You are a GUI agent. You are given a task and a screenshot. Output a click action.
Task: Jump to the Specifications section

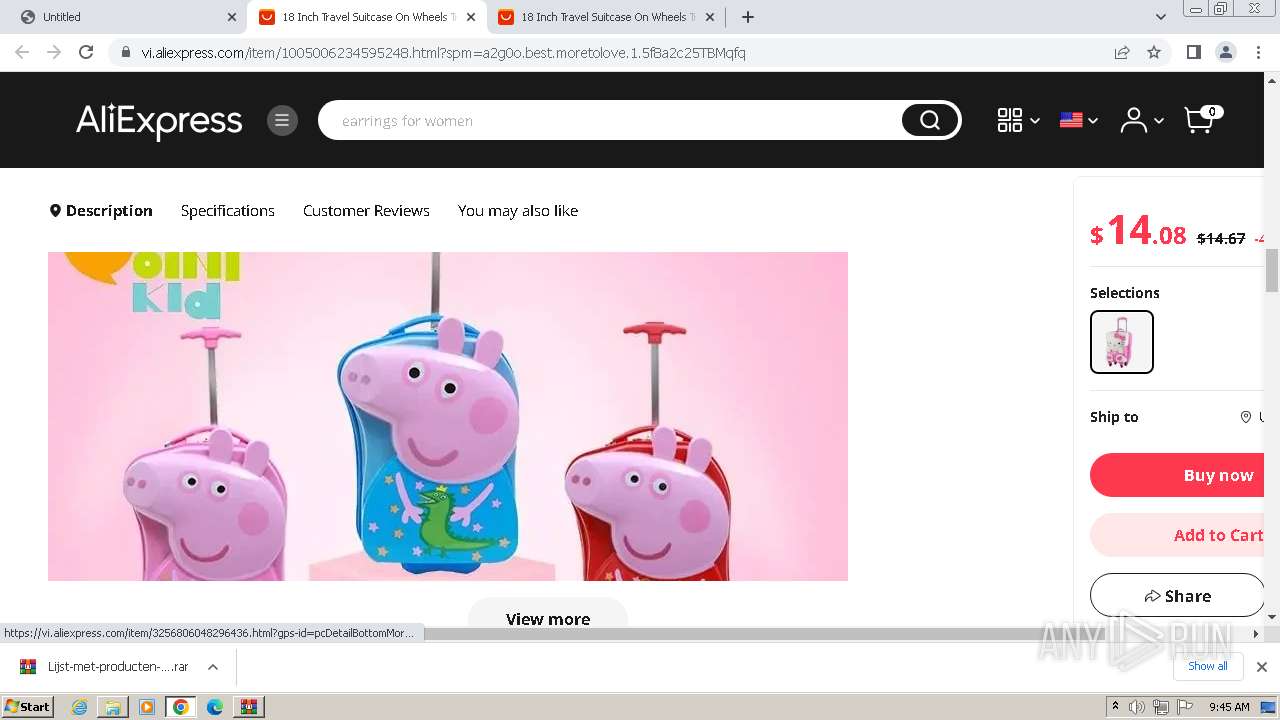[x=228, y=210]
